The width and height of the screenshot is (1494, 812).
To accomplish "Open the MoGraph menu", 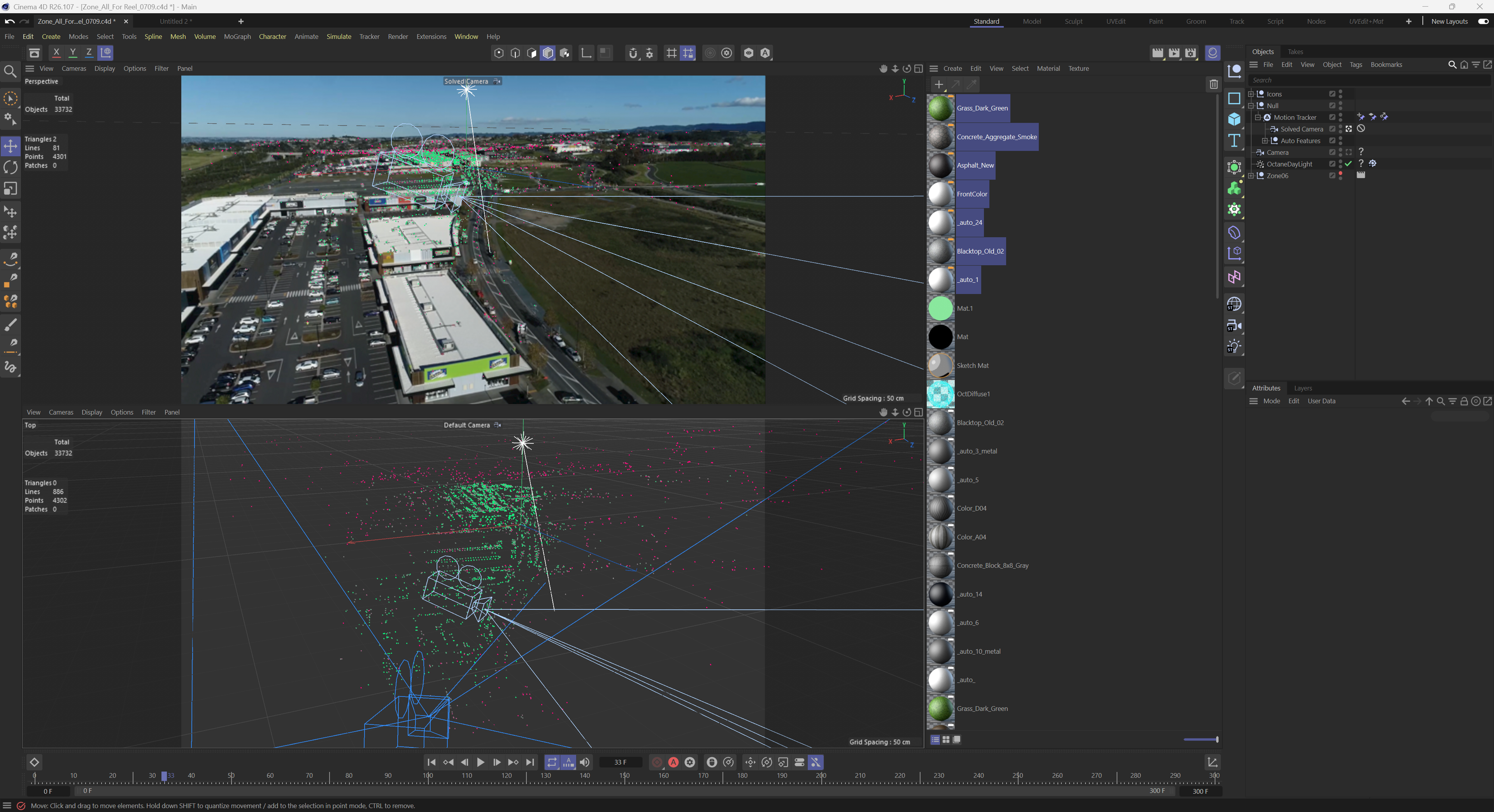I will tap(237, 37).
